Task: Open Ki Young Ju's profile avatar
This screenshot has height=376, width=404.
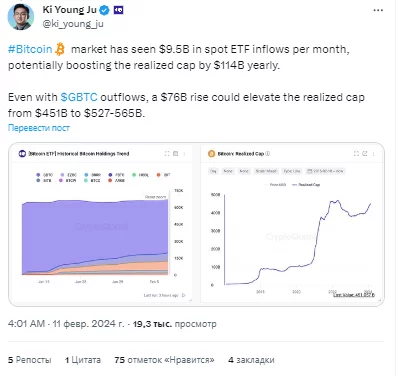Action: pyautogui.click(x=21, y=17)
